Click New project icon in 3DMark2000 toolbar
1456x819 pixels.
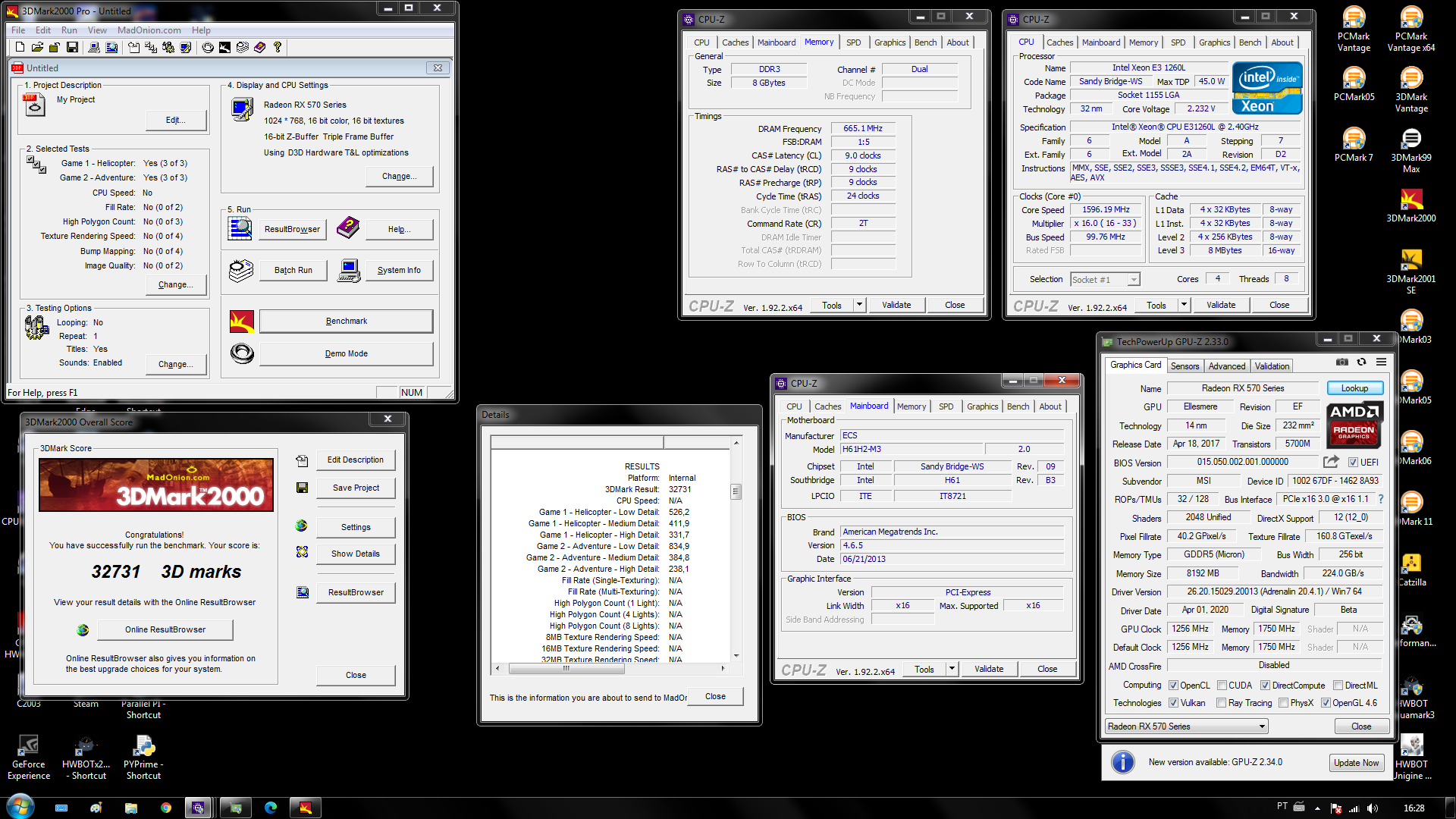(x=20, y=47)
